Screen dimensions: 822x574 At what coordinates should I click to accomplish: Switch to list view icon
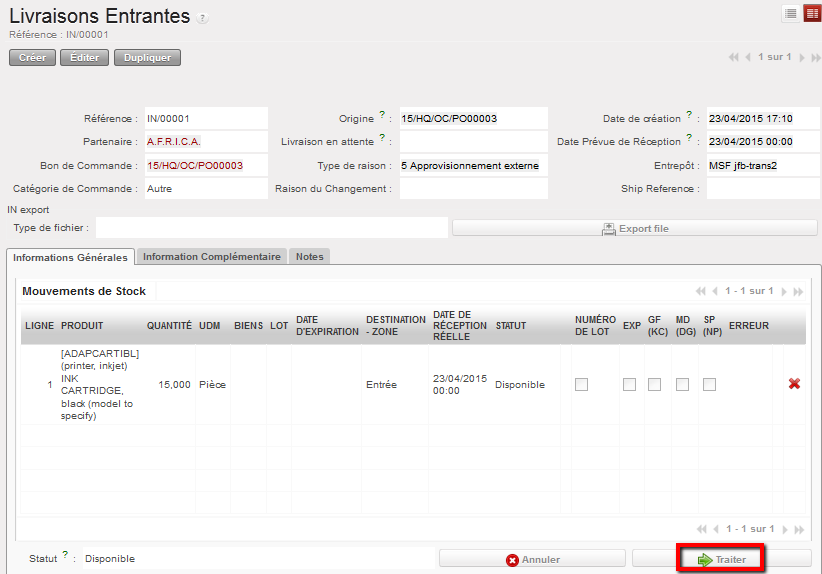click(791, 13)
